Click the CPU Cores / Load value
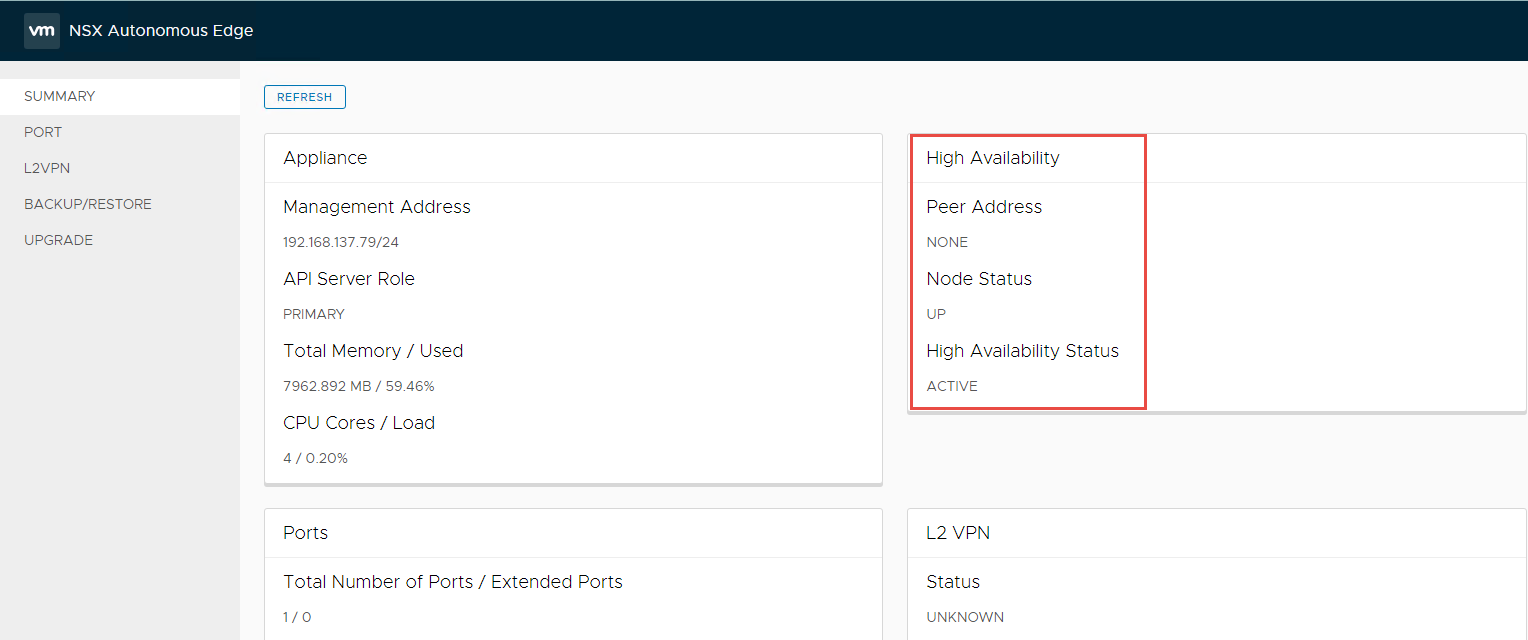The height and width of the screenshot is (640, 1528). click(315, 458)
